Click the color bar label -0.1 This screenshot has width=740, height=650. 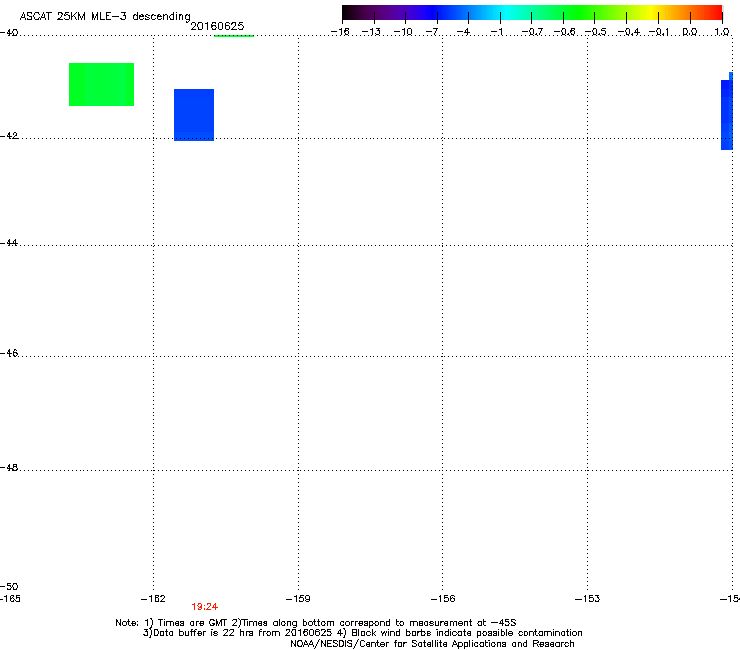click(x=659, y=32)
